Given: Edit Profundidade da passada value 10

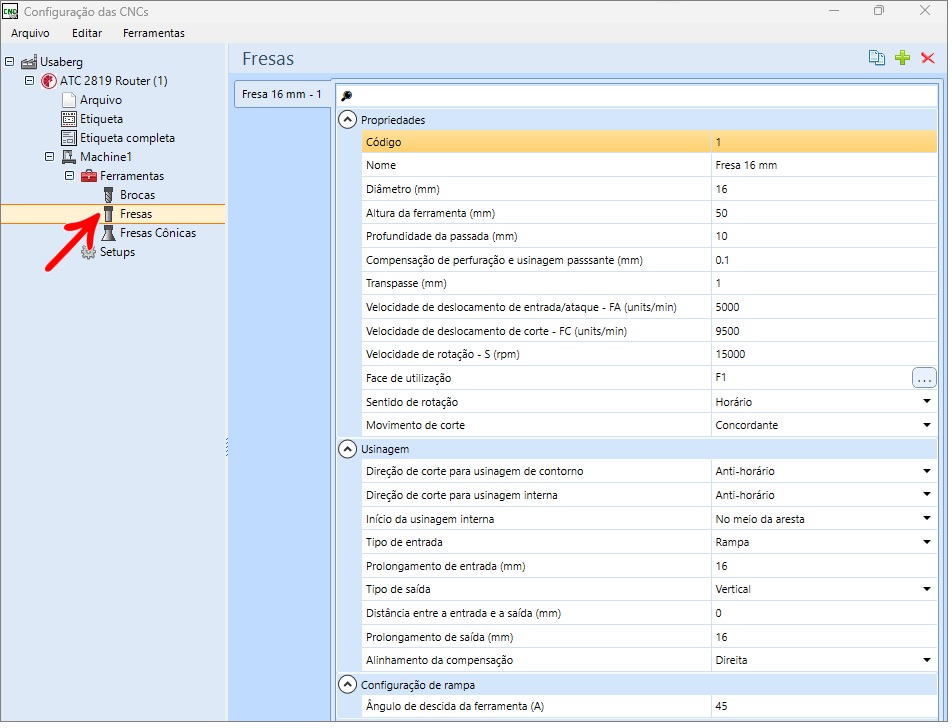Looking at the screenshot, I should 823,236.
